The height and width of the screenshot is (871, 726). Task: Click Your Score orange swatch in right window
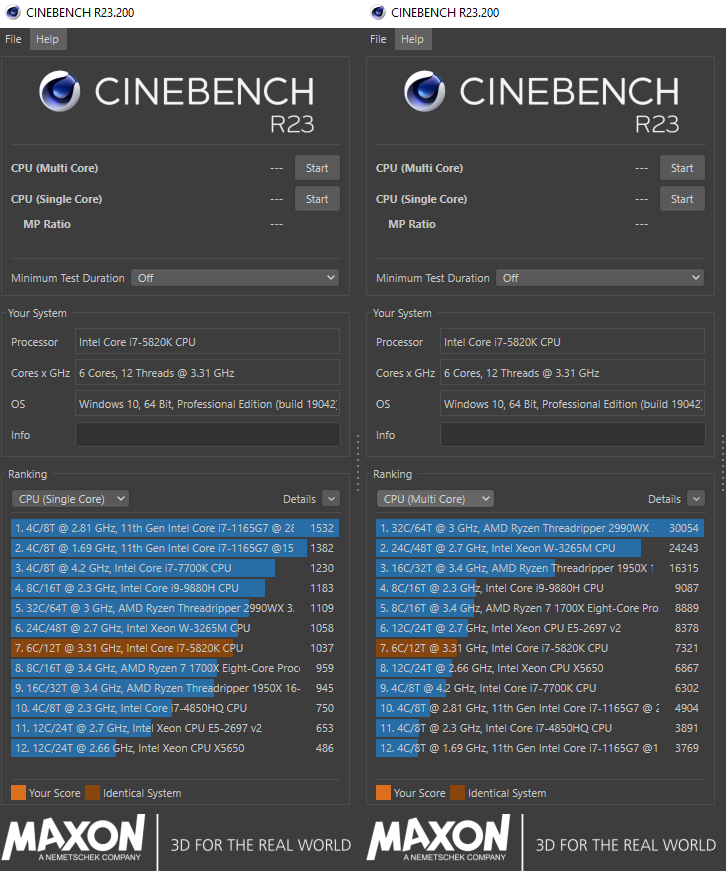pos(383,793)
